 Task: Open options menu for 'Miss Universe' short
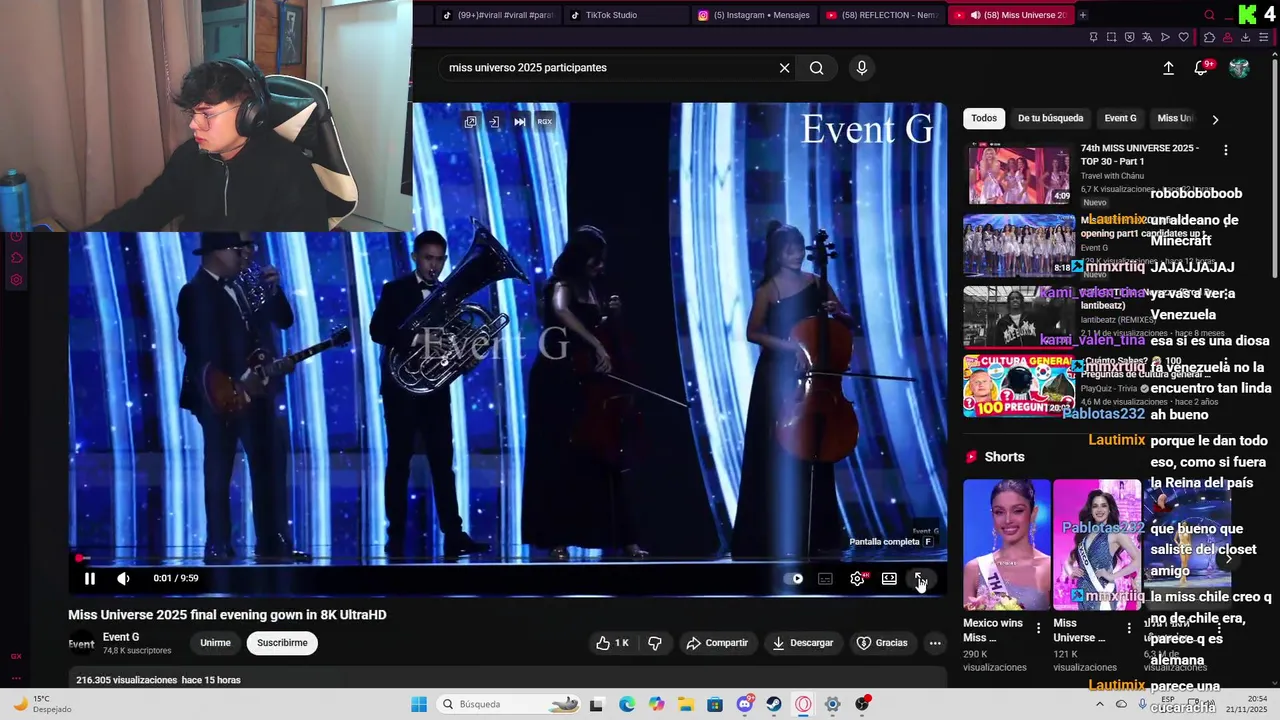pyautogui.click(x=1129, y=629)
